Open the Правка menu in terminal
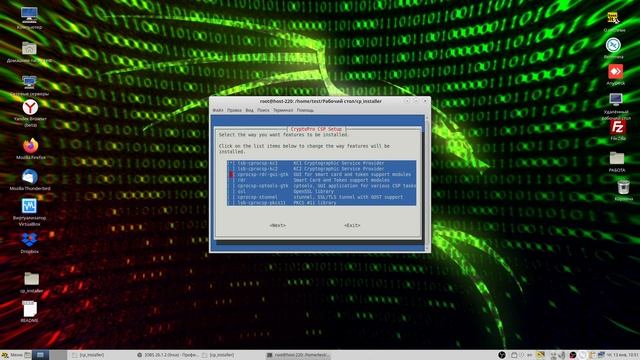 coord(234,110)
